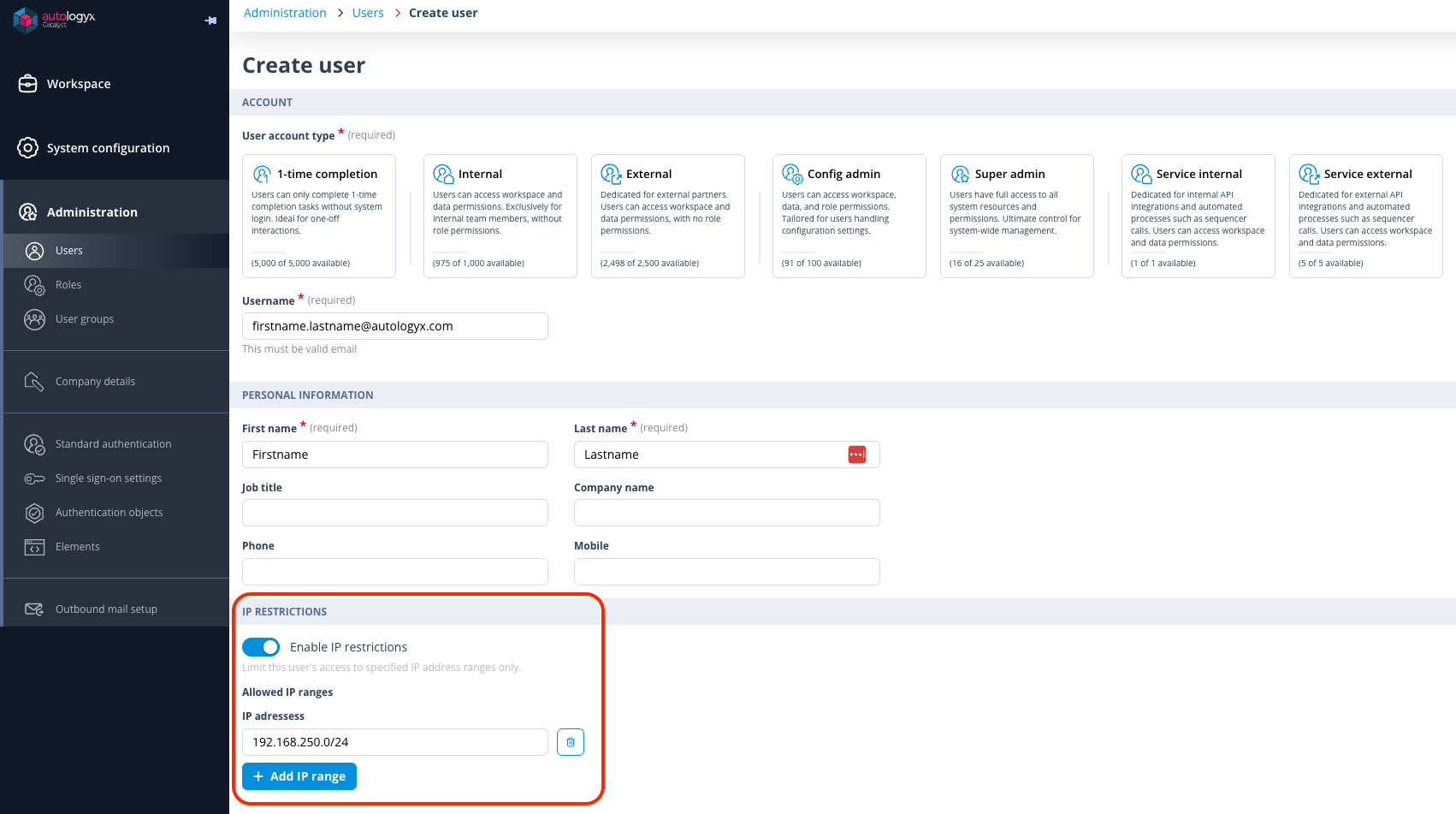Click the Autologyx logo
Viewport: 1456px width, 814px height.
point(54,19)
